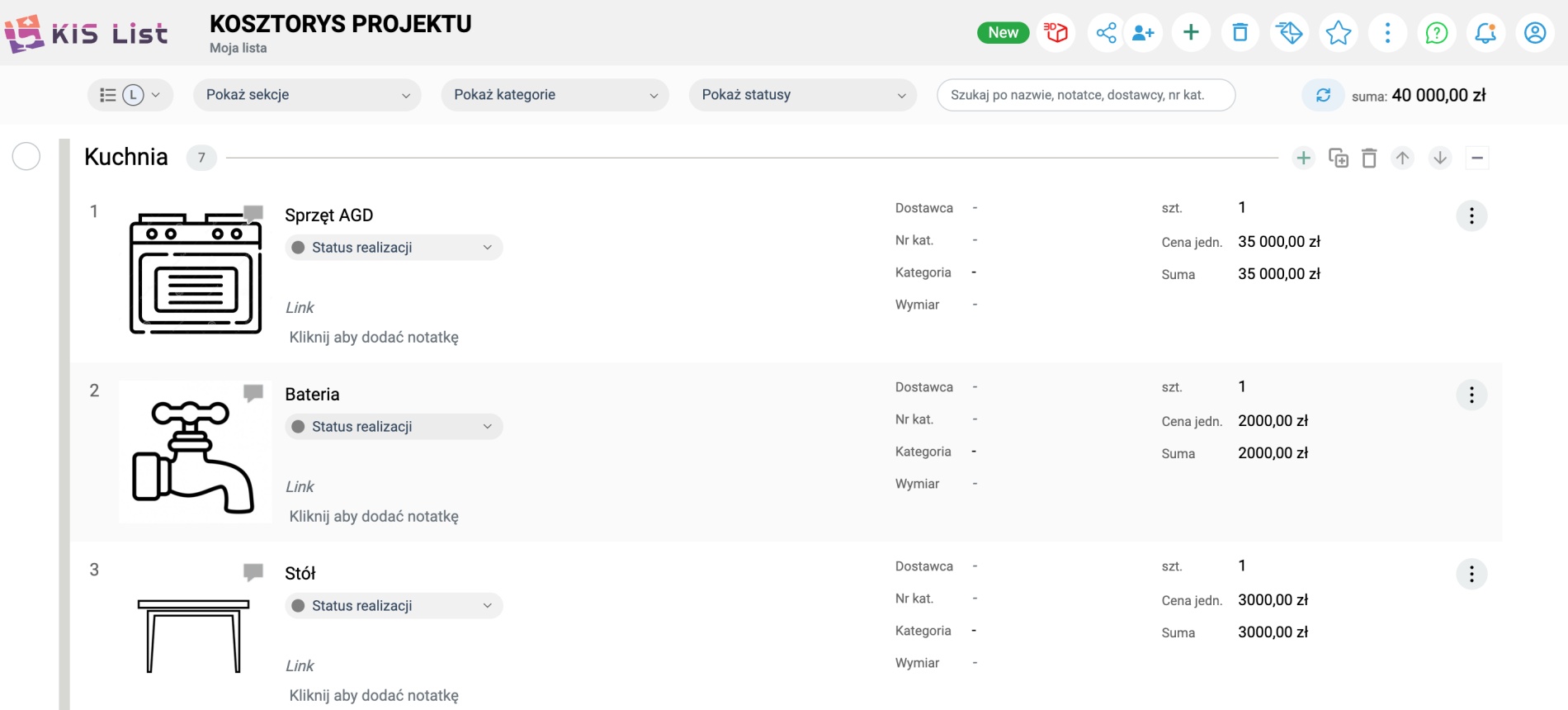
Task: Open comment bubble on Bateria item
Action: (x=253, y=393)
